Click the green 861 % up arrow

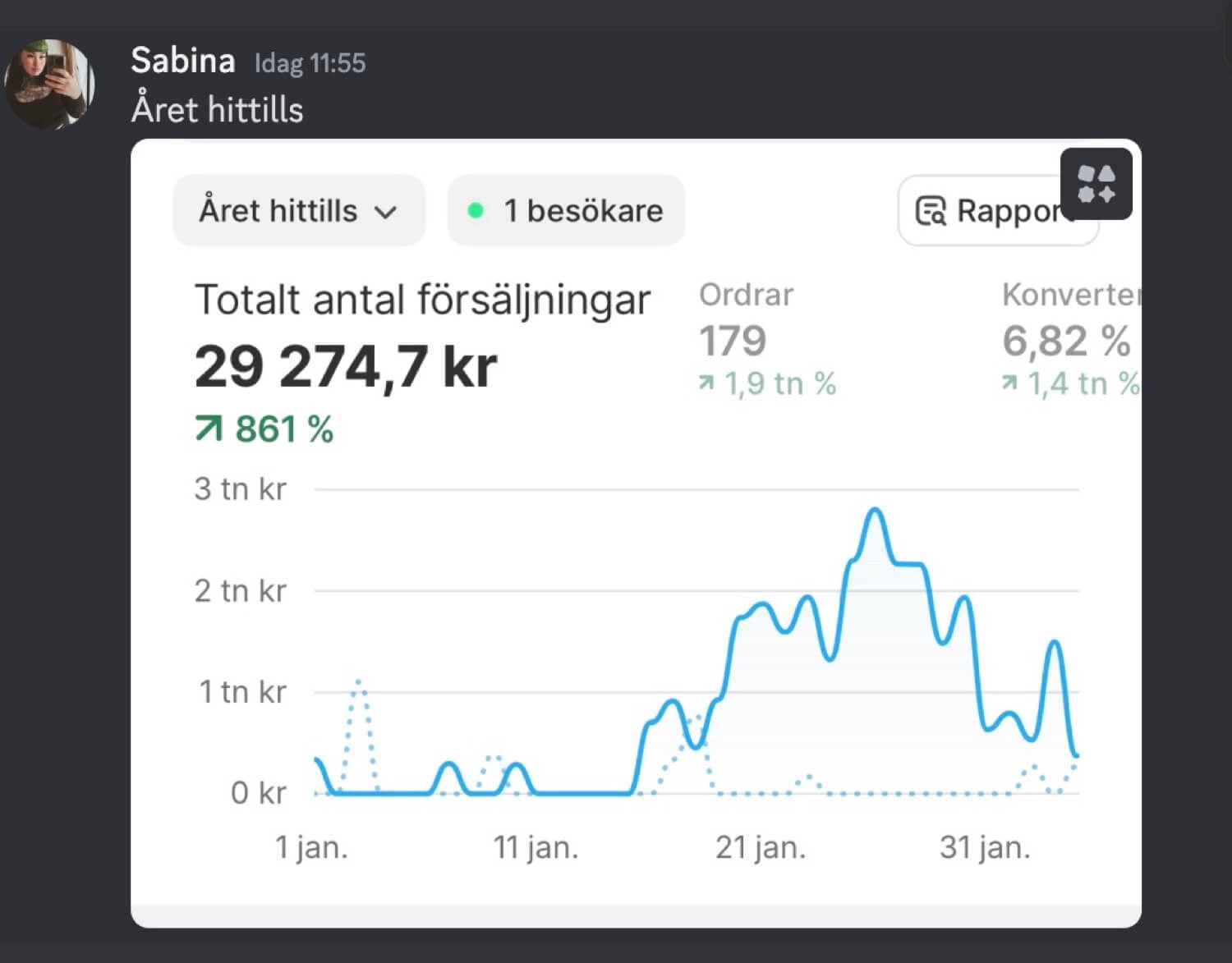pos(209,429)
